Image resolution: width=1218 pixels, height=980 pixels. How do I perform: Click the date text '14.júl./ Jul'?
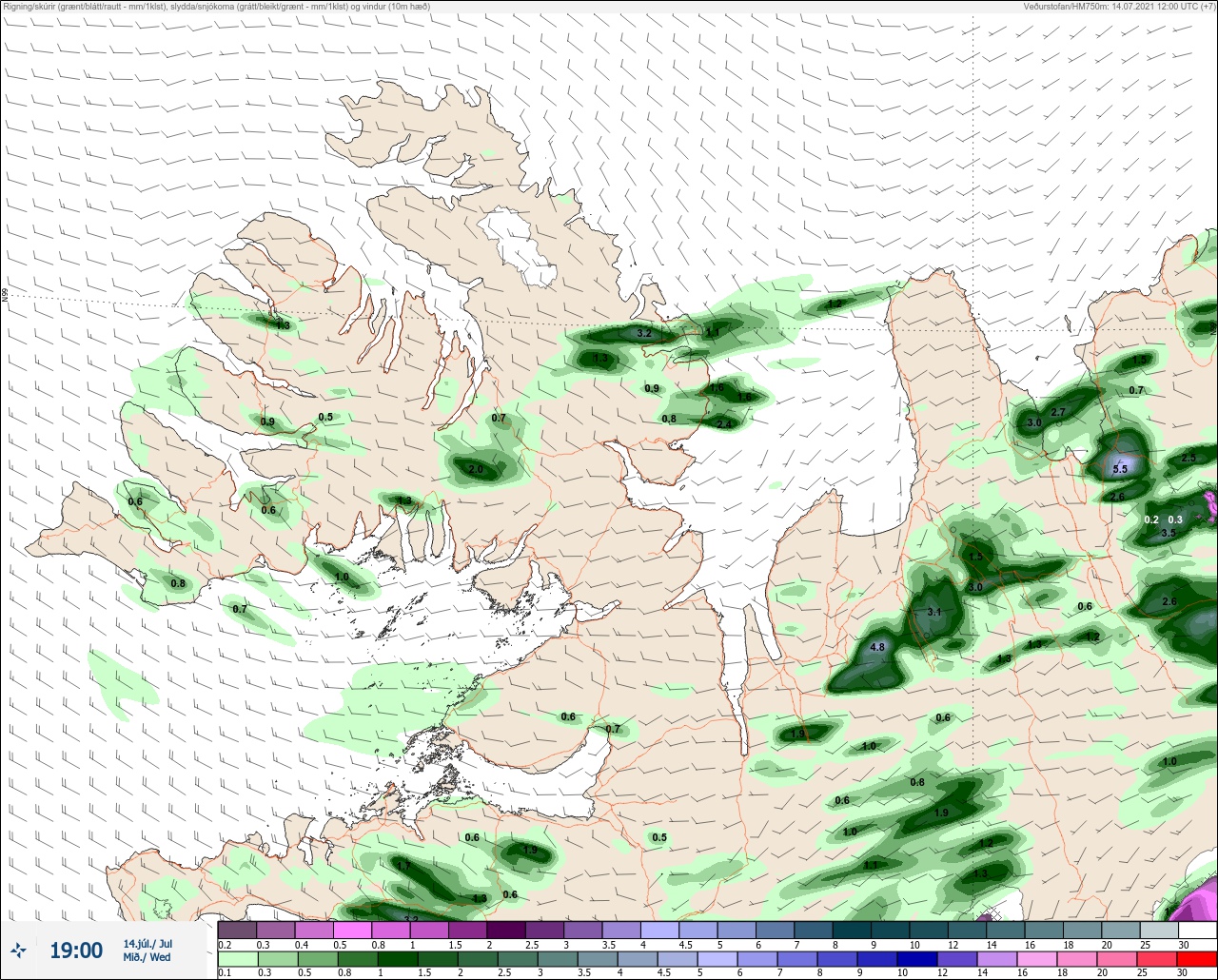147,943
